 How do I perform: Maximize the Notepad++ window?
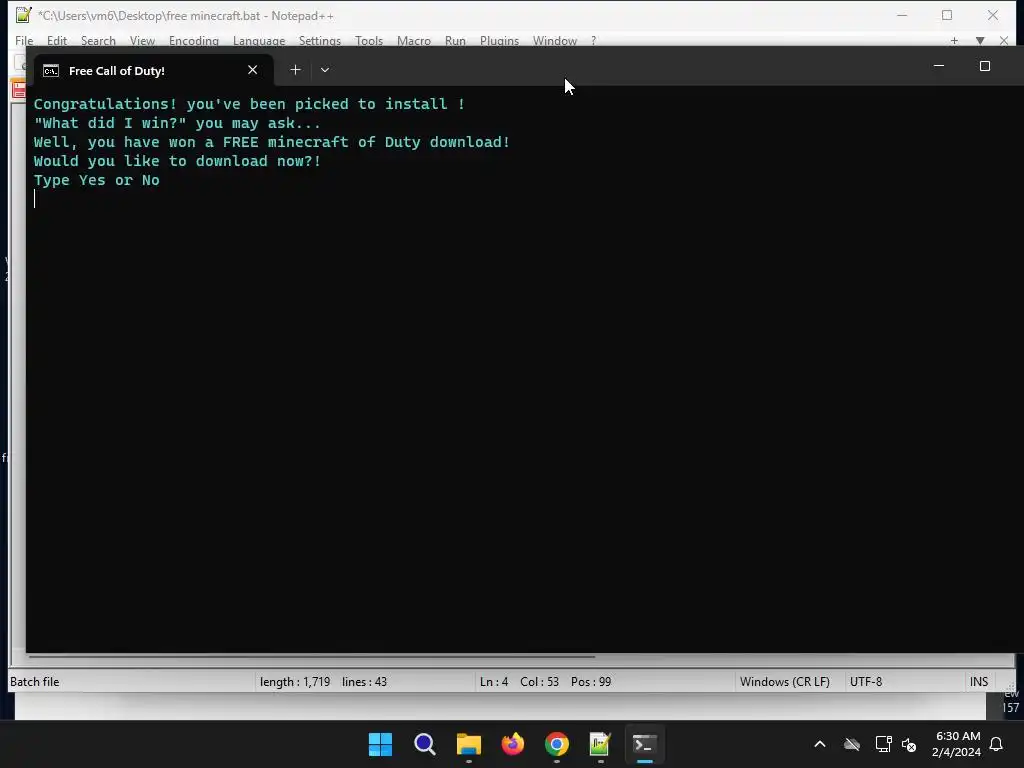click(x=947, y=15)
